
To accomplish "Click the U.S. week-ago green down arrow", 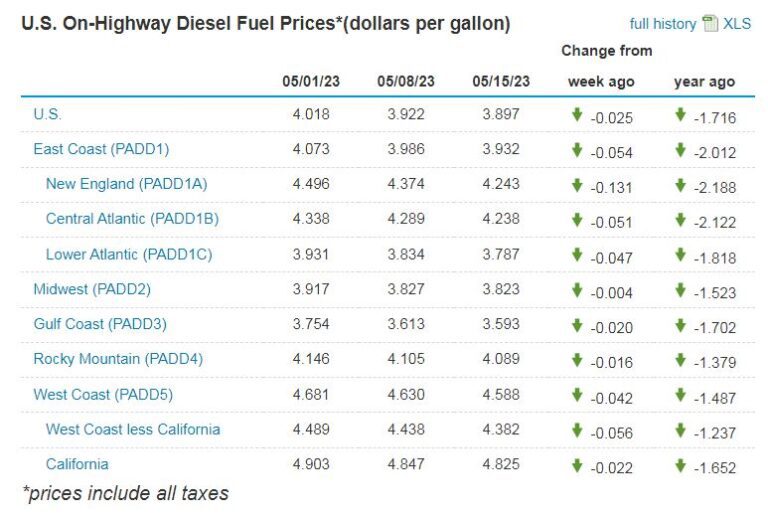I will pyautogui.click(x=577, y=115).
